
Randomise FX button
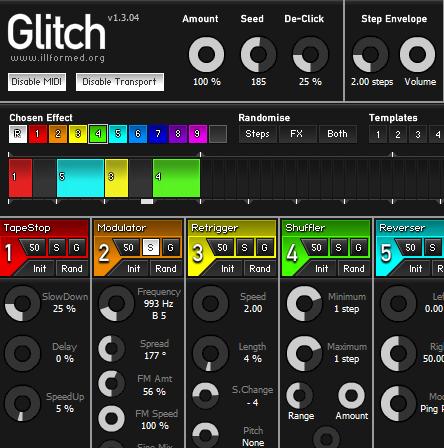click(298, 134)
